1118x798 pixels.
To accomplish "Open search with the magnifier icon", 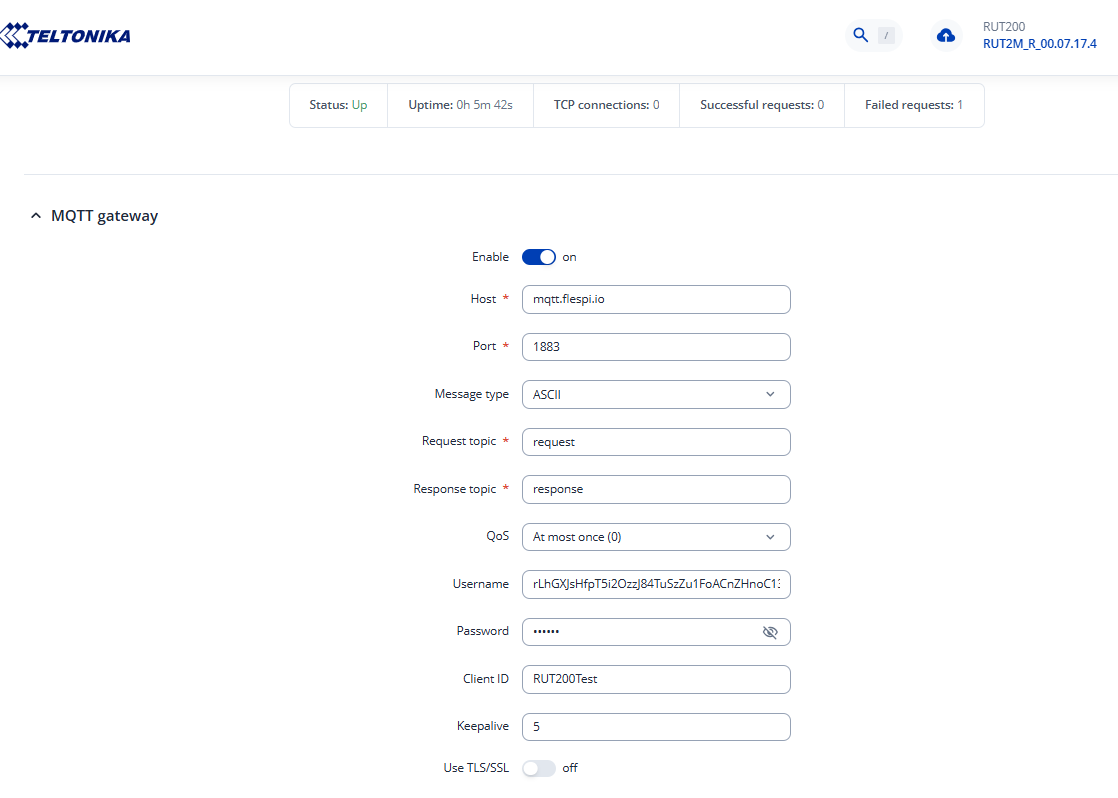I will click(860, 36).
